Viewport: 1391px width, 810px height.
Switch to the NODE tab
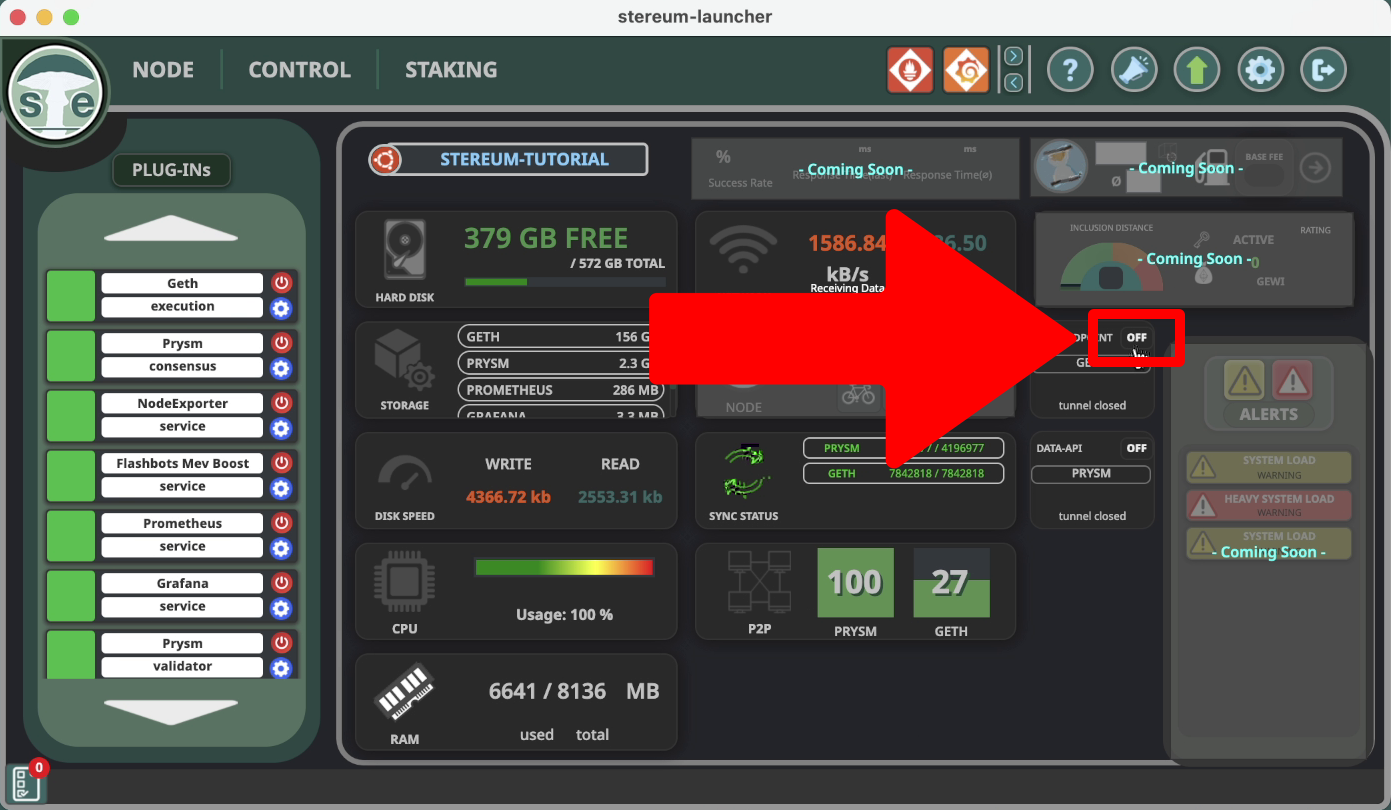click(163, 70)
